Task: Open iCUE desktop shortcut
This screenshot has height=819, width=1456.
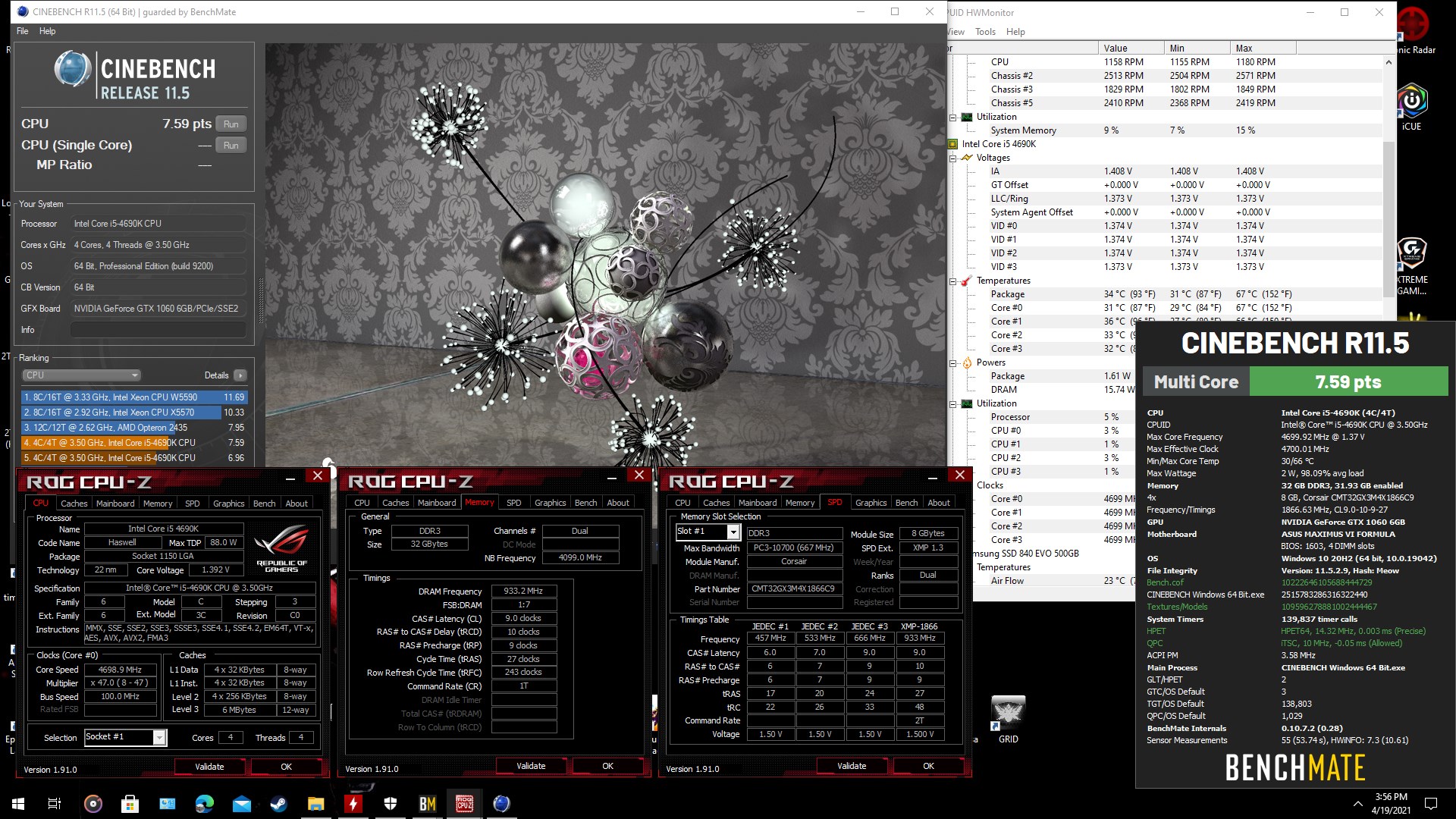Action: click(1412, 108)
